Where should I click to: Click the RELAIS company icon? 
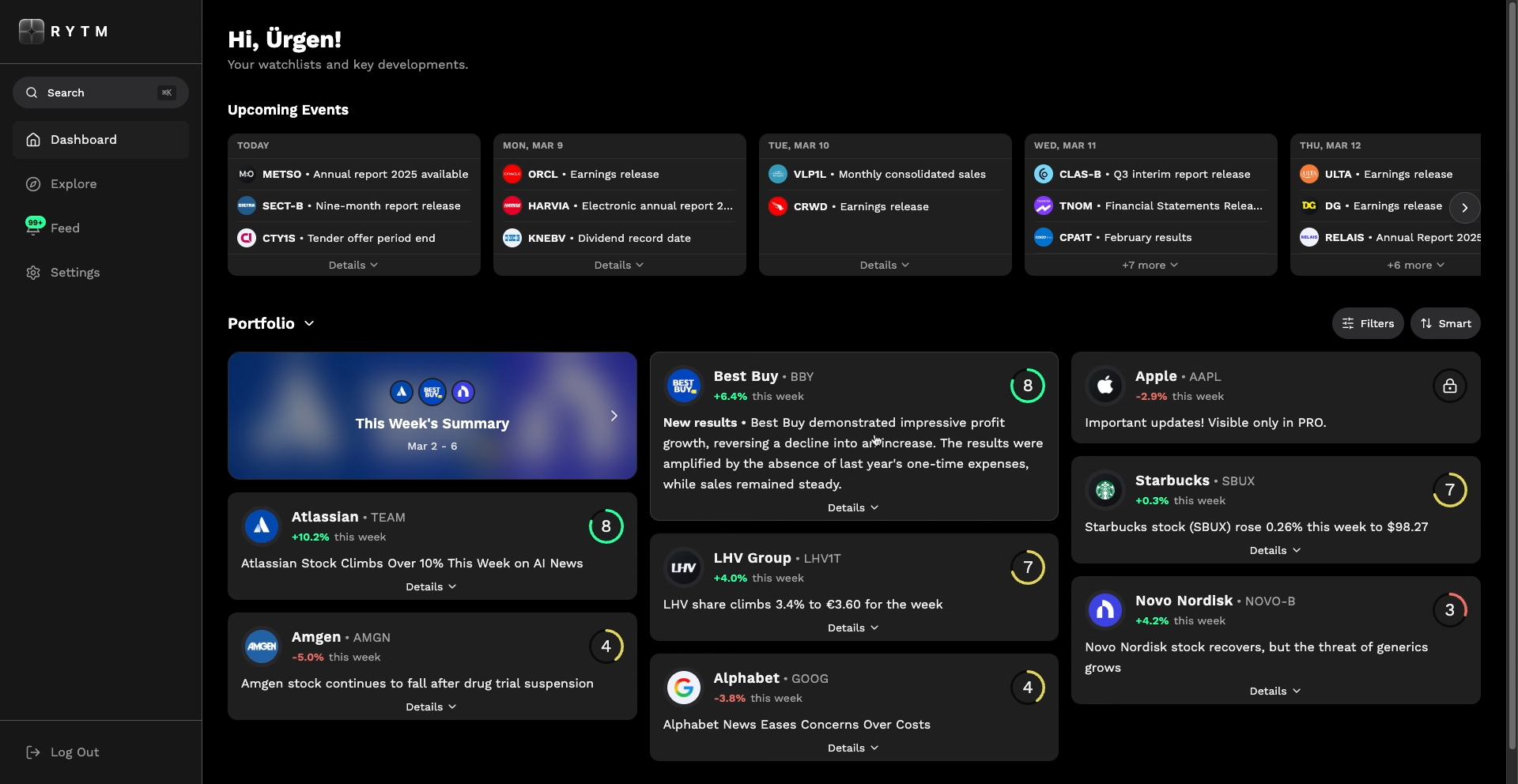pyautogui.click(x=1309, y=237)
